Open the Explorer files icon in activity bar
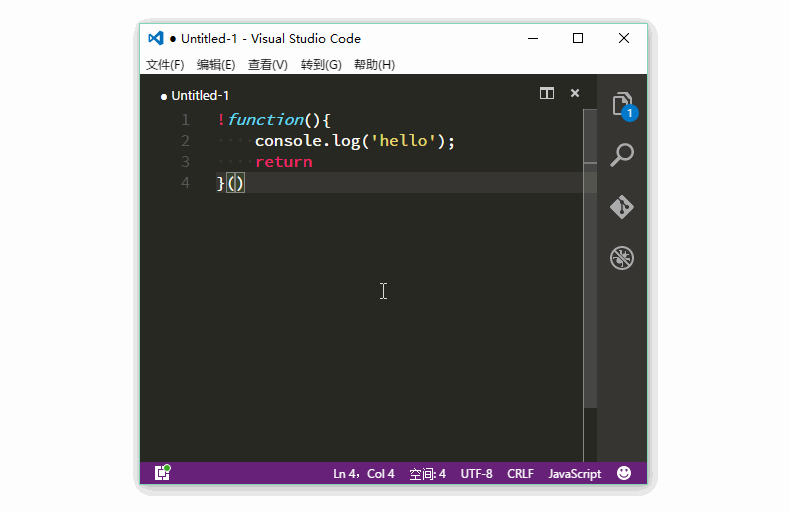 [623, 105]
